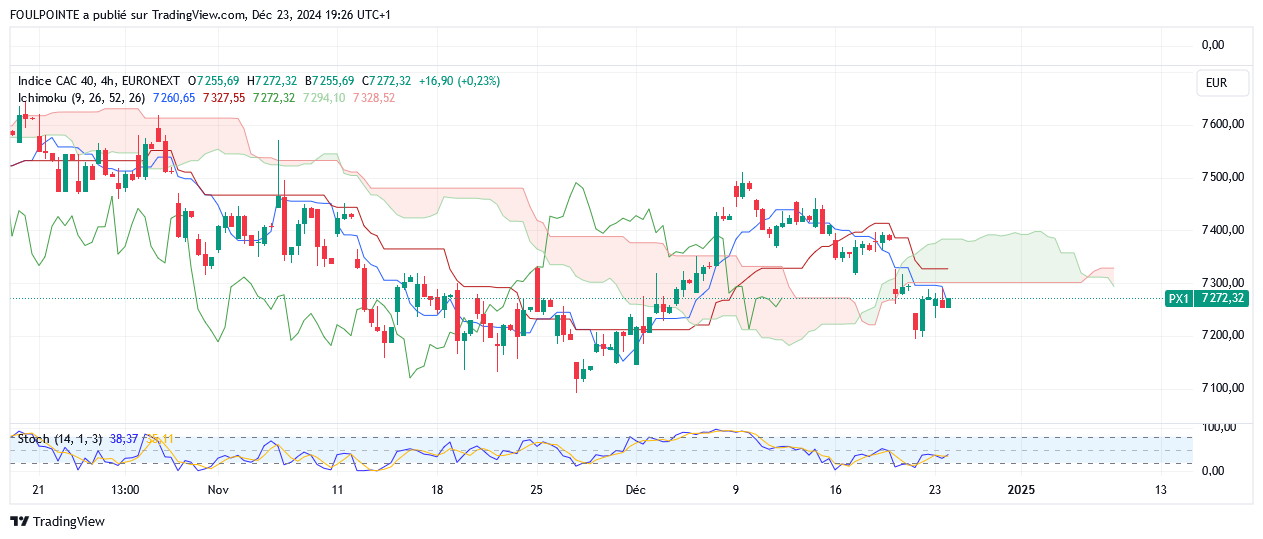Open the Stoch (14, 1, 3) indicator legend
The image size is (1263, 539).
click(59, 439)
